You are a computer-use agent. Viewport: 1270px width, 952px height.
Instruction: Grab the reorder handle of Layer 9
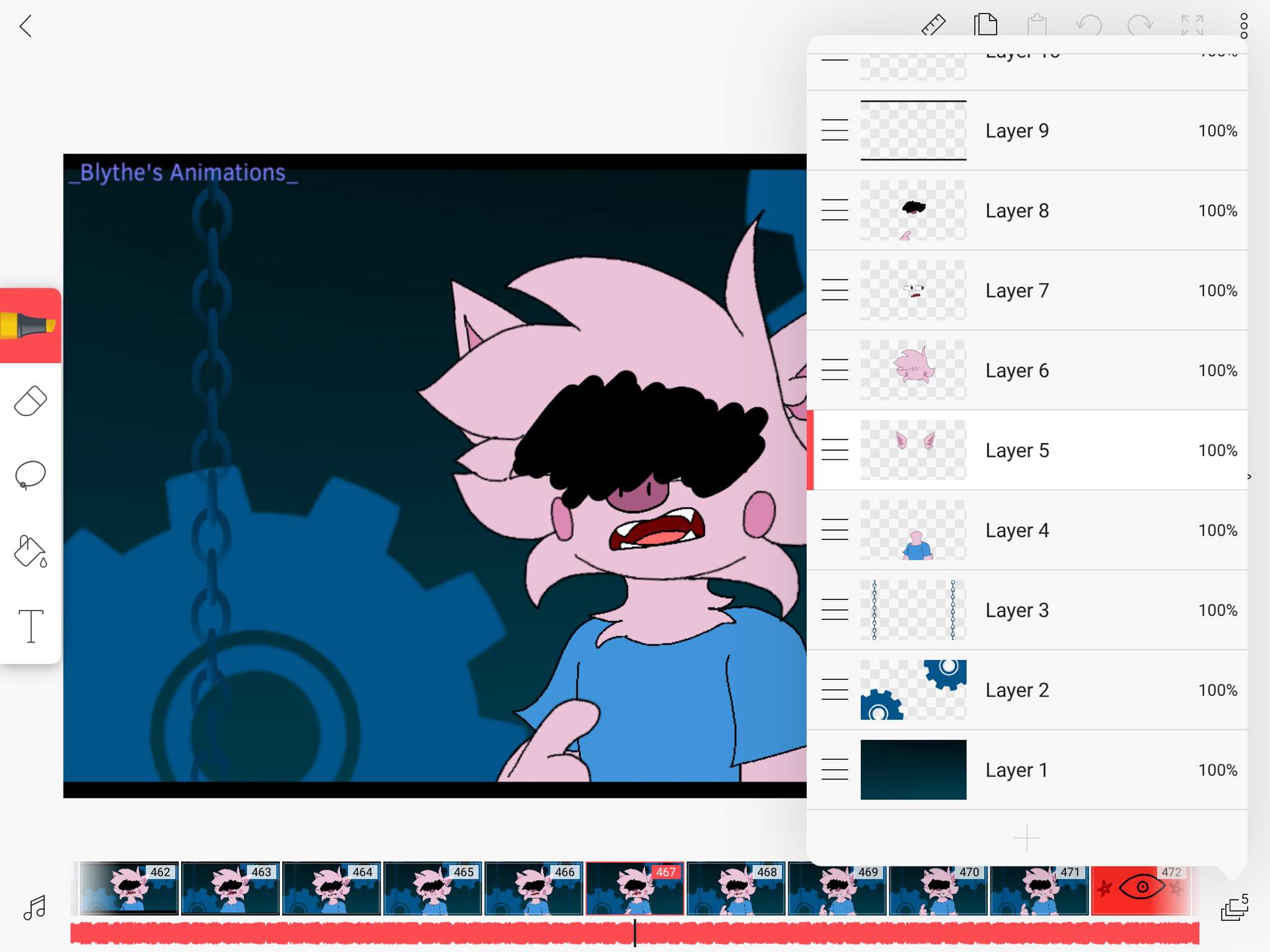835,130
